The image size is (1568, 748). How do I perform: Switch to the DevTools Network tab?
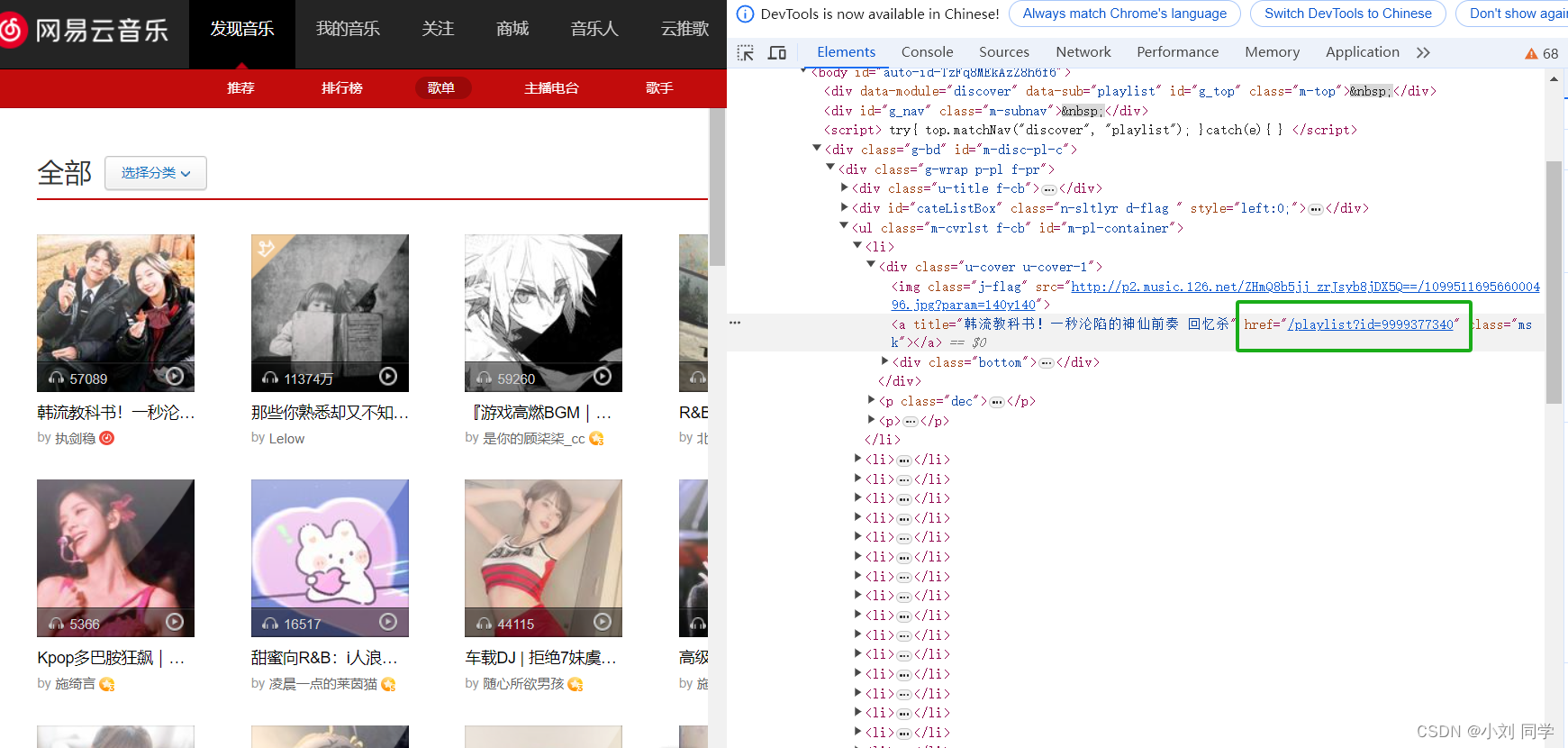[x=1083, y=52]
